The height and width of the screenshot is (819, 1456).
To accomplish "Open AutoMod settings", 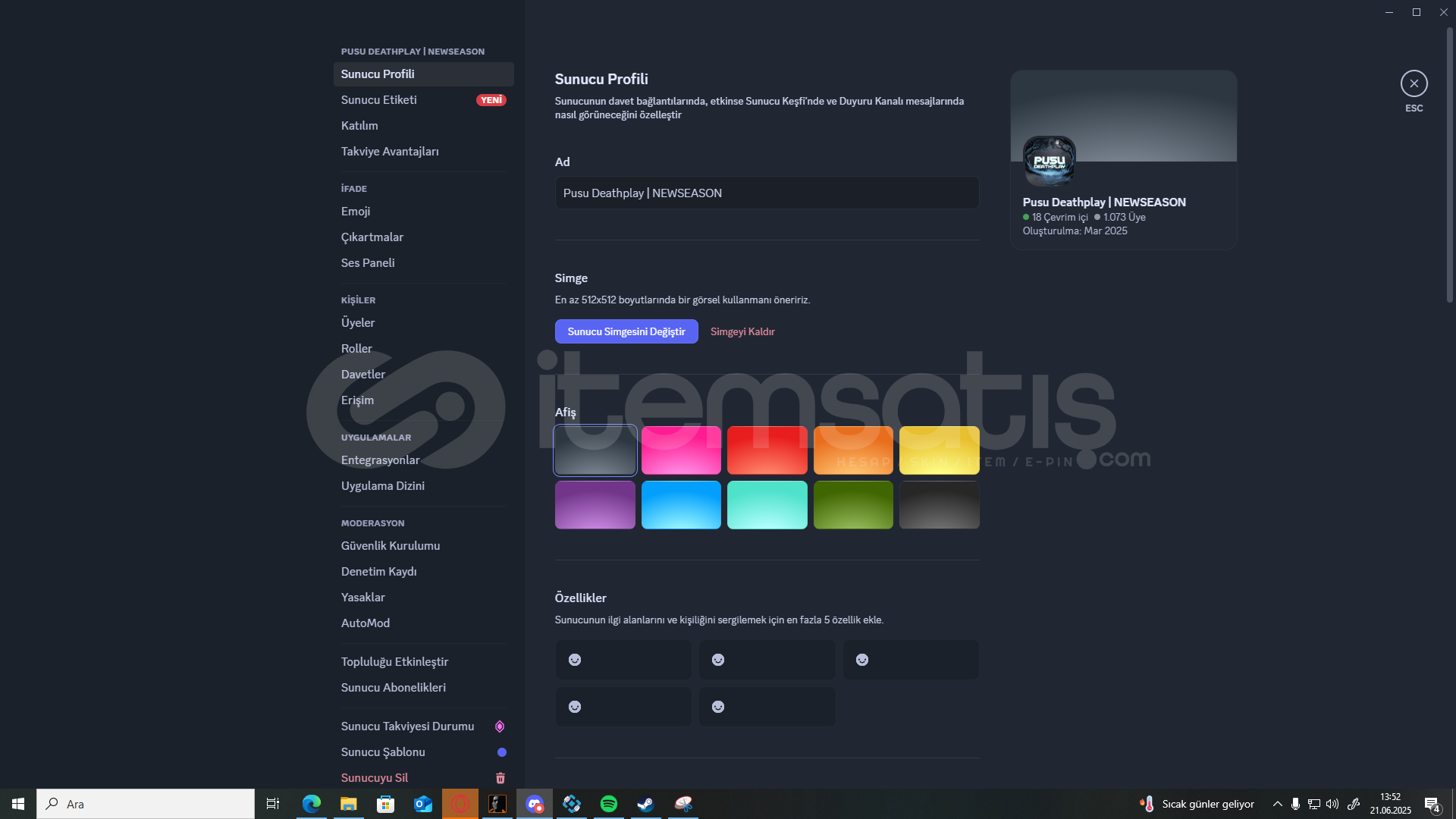I will (423, 623).
